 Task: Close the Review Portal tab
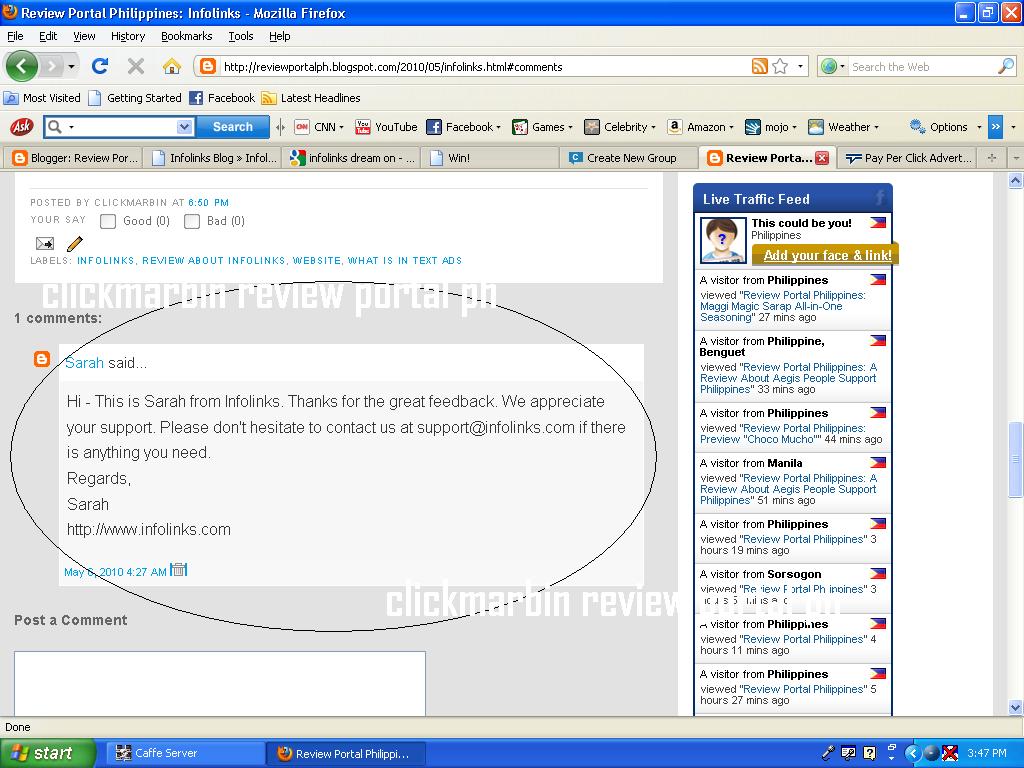coord(822,158)
